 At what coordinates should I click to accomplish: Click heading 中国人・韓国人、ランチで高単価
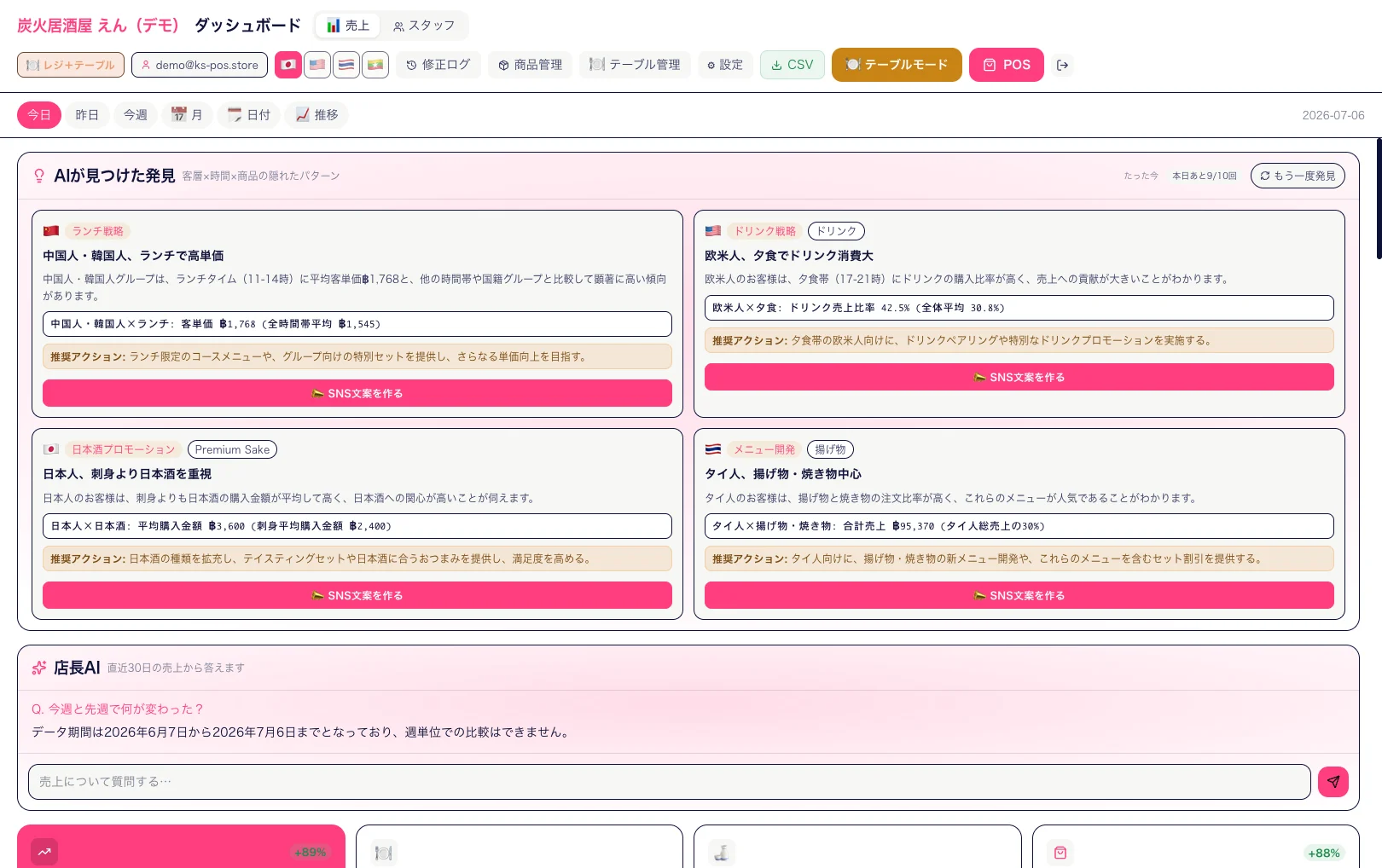[x=133, y=256]
